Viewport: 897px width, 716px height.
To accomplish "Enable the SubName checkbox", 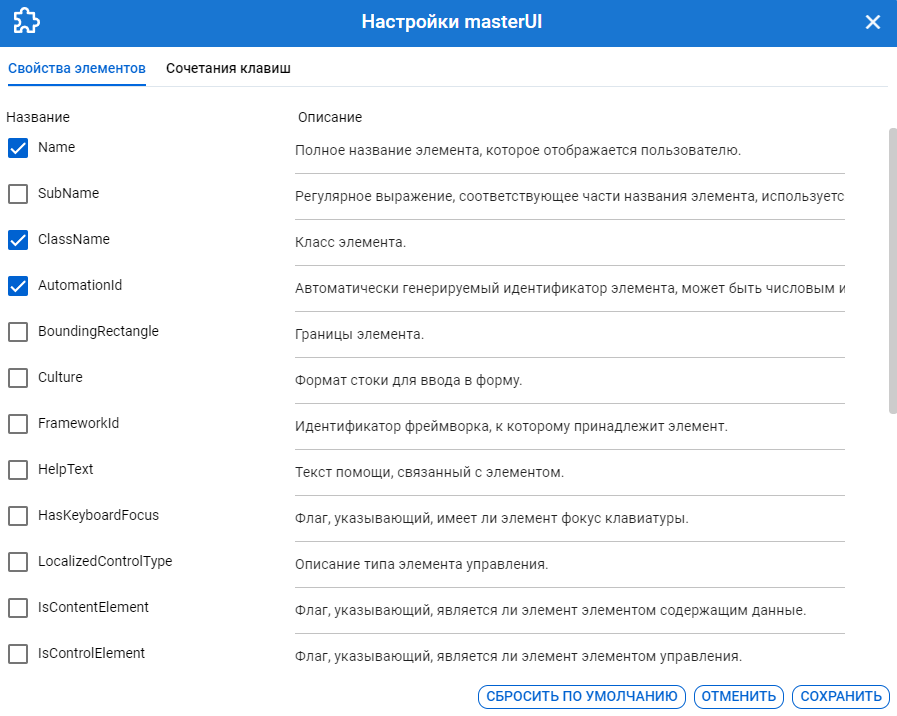I will tap(18, 194).
